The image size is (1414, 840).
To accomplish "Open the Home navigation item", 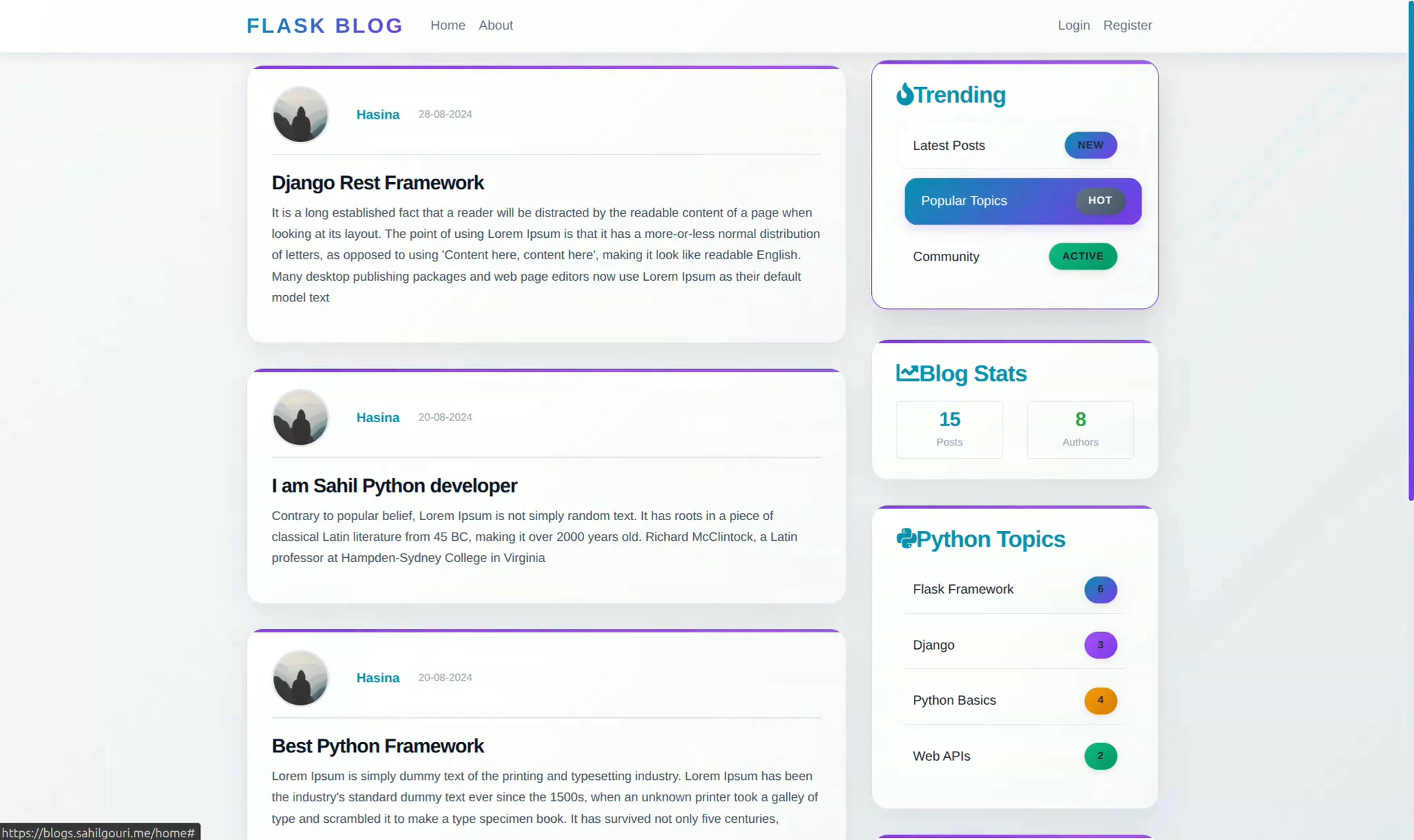I will pyautogui.click(x=448, y=26).
